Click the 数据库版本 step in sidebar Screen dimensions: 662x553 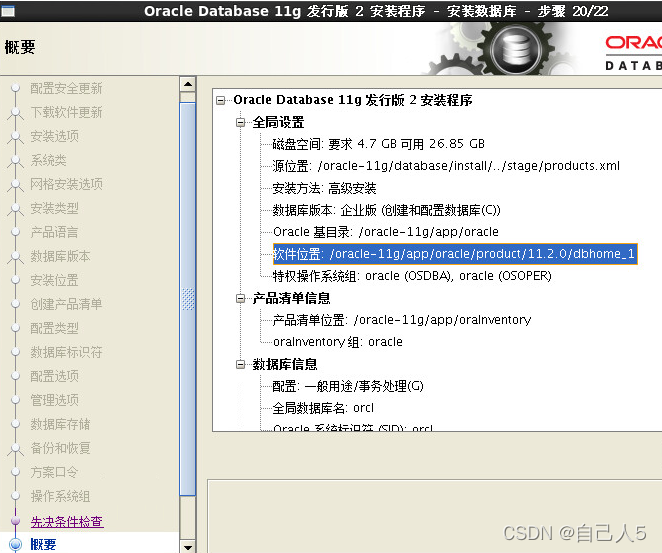[x=60, y=256]
